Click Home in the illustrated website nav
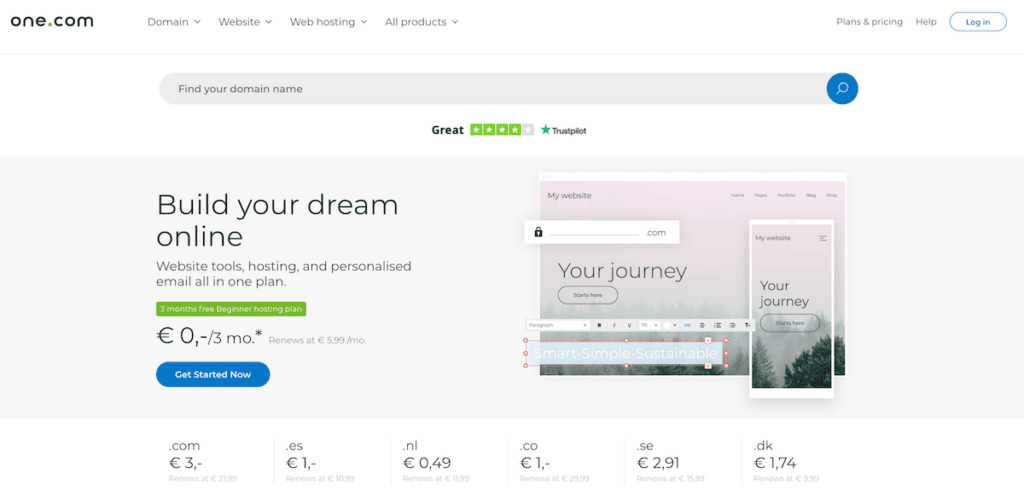The image size is (1024, 503). pos(737,195)
